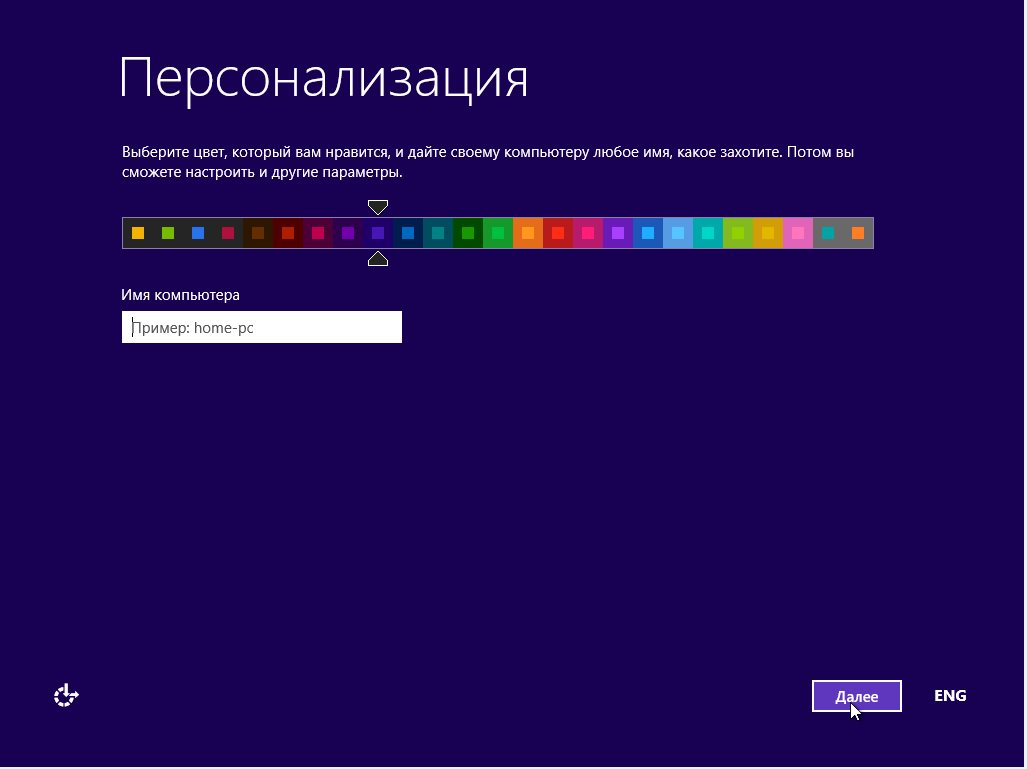This screenshot has height=769, width=1027.
Task: Open the Ease of Access icon
Action: click(x=66, y=697)
